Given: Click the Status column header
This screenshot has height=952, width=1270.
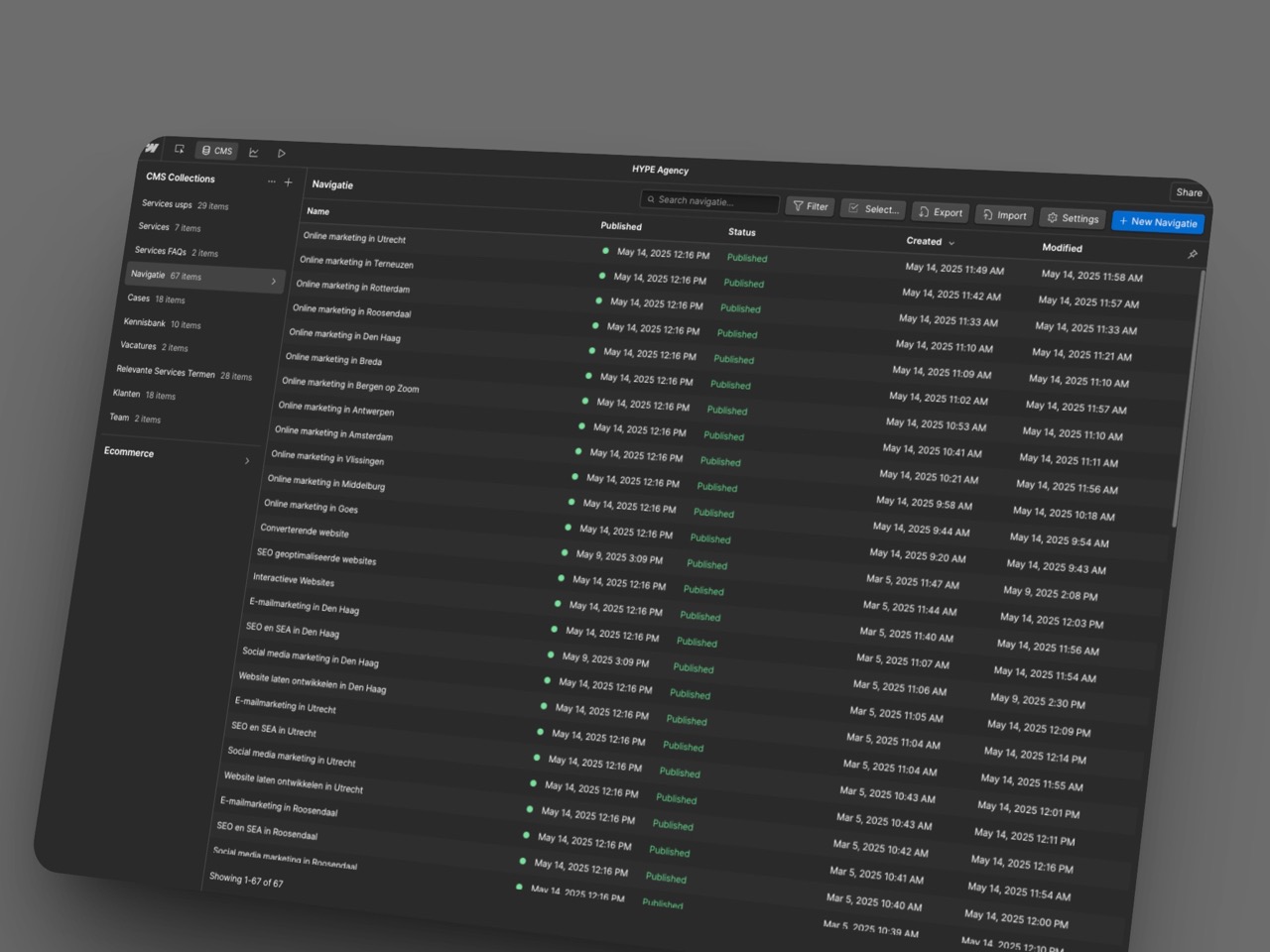Looking at the screenshot, I should point(741,232).
